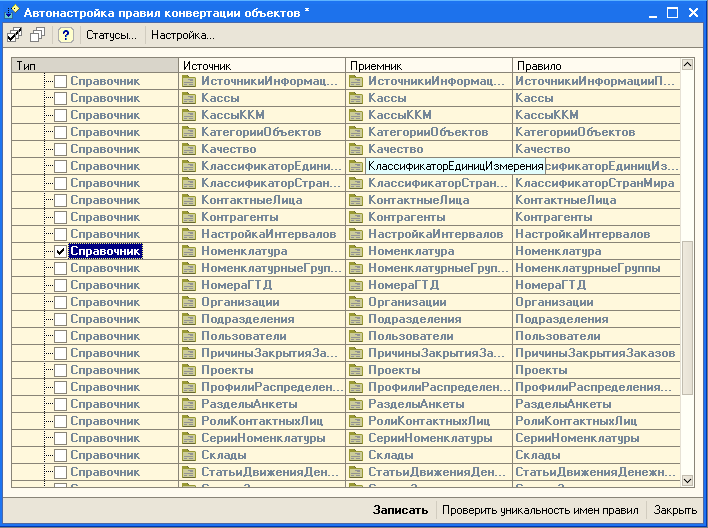Click the Номенклатура icon in Приемник column
708x528 pixels.
[355, 251]
